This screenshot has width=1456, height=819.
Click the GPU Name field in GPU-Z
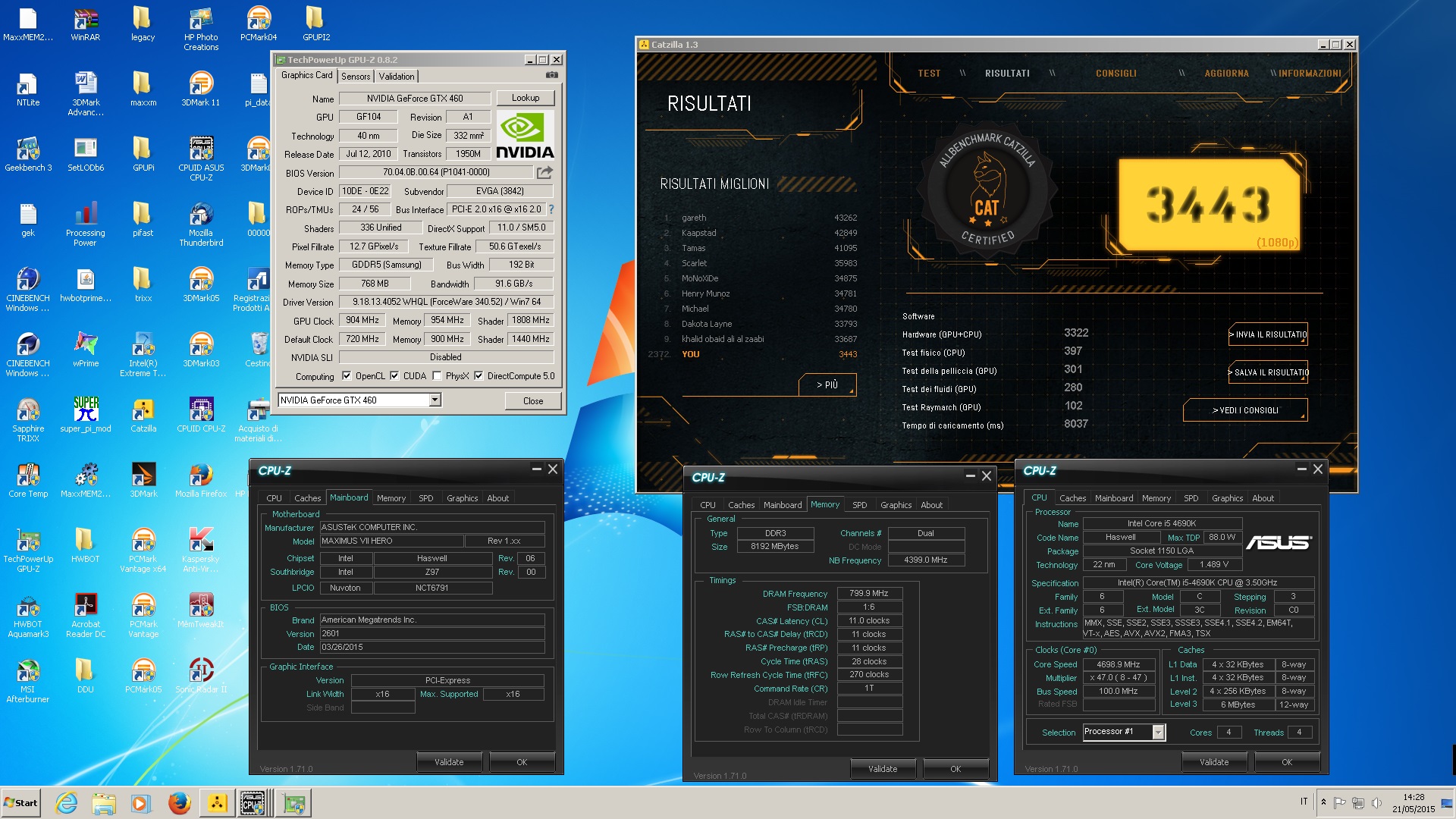pyautogui.click(x=415, y=98)
